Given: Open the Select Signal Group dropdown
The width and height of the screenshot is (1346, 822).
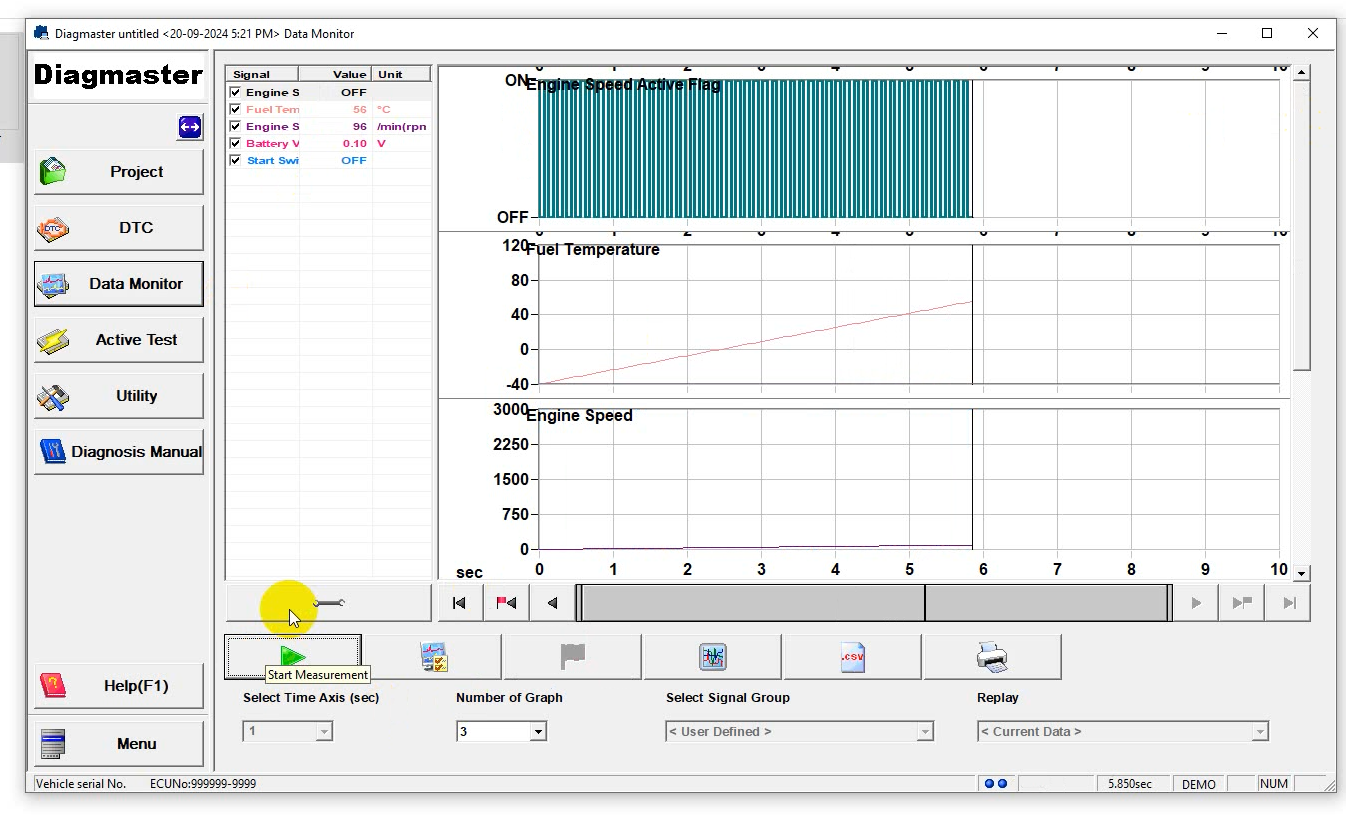Looking at the screenshot, I should 925,732.
